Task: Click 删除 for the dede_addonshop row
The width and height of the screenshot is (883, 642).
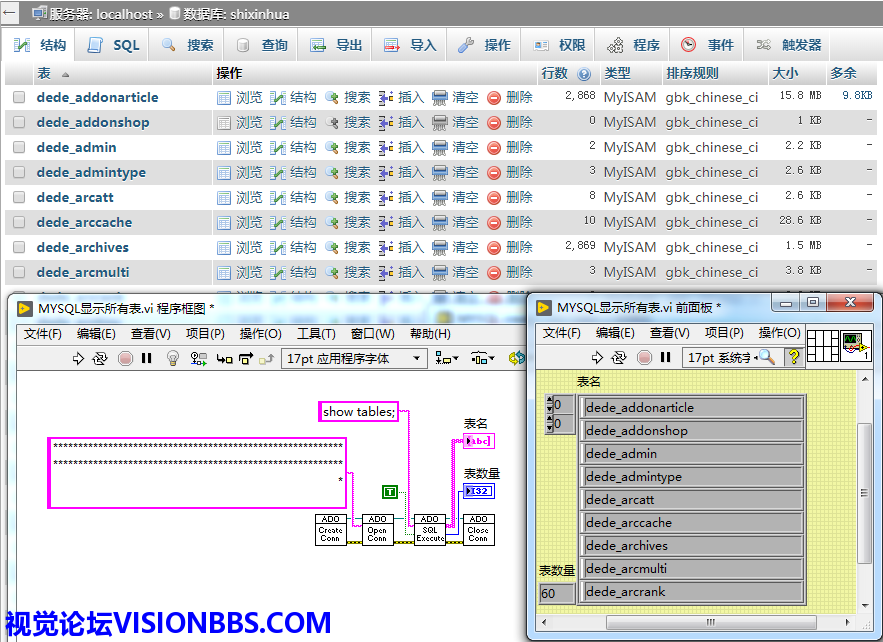Action: point(510,122)
